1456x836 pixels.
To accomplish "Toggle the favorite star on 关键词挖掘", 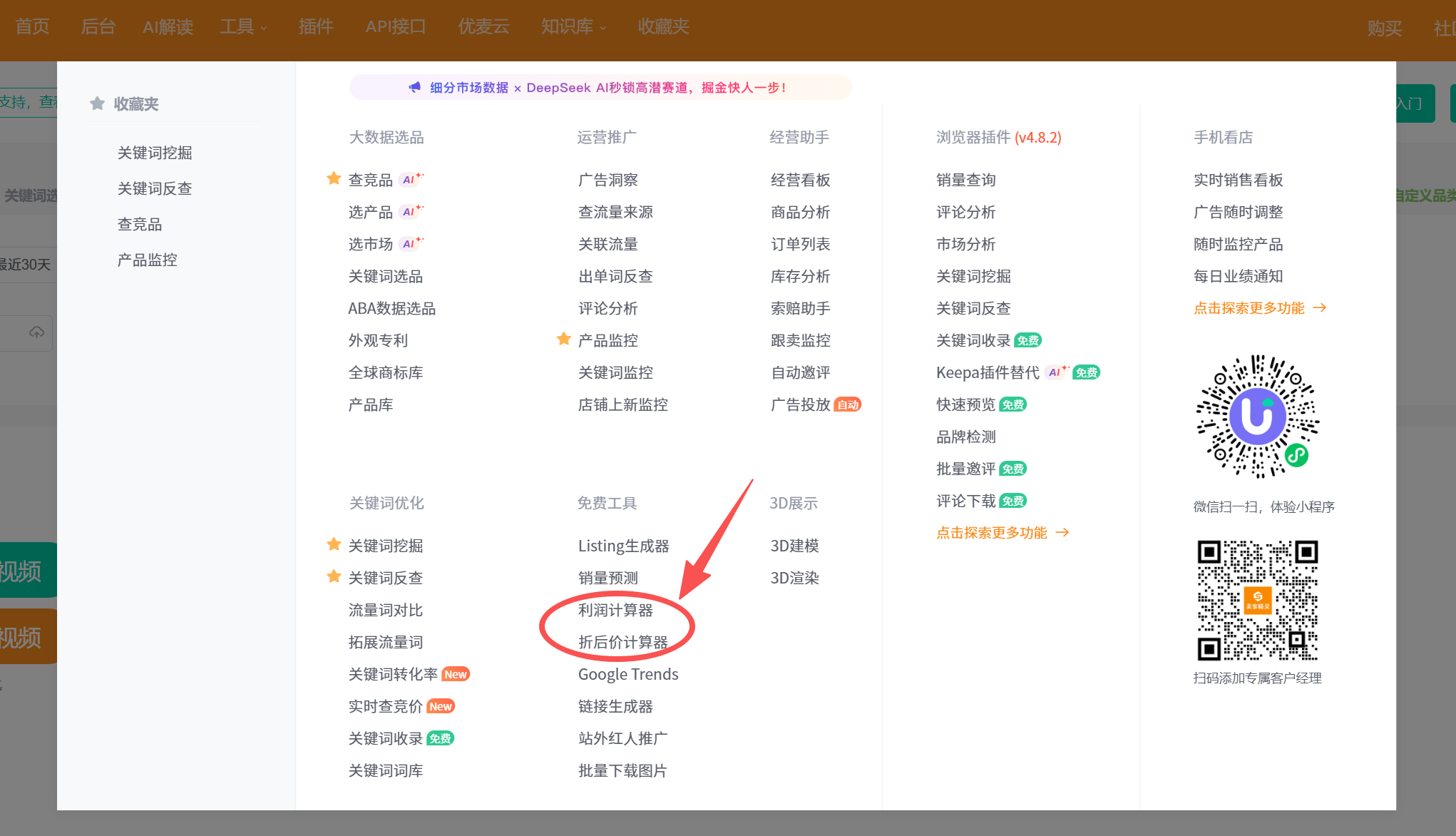I will pyautogui.click(x=334, y=544).
